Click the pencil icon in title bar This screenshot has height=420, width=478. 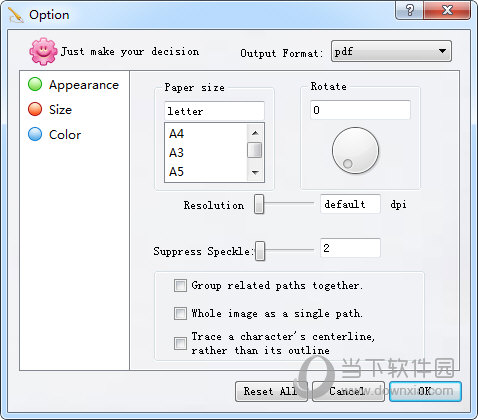[x=16, y=15]
